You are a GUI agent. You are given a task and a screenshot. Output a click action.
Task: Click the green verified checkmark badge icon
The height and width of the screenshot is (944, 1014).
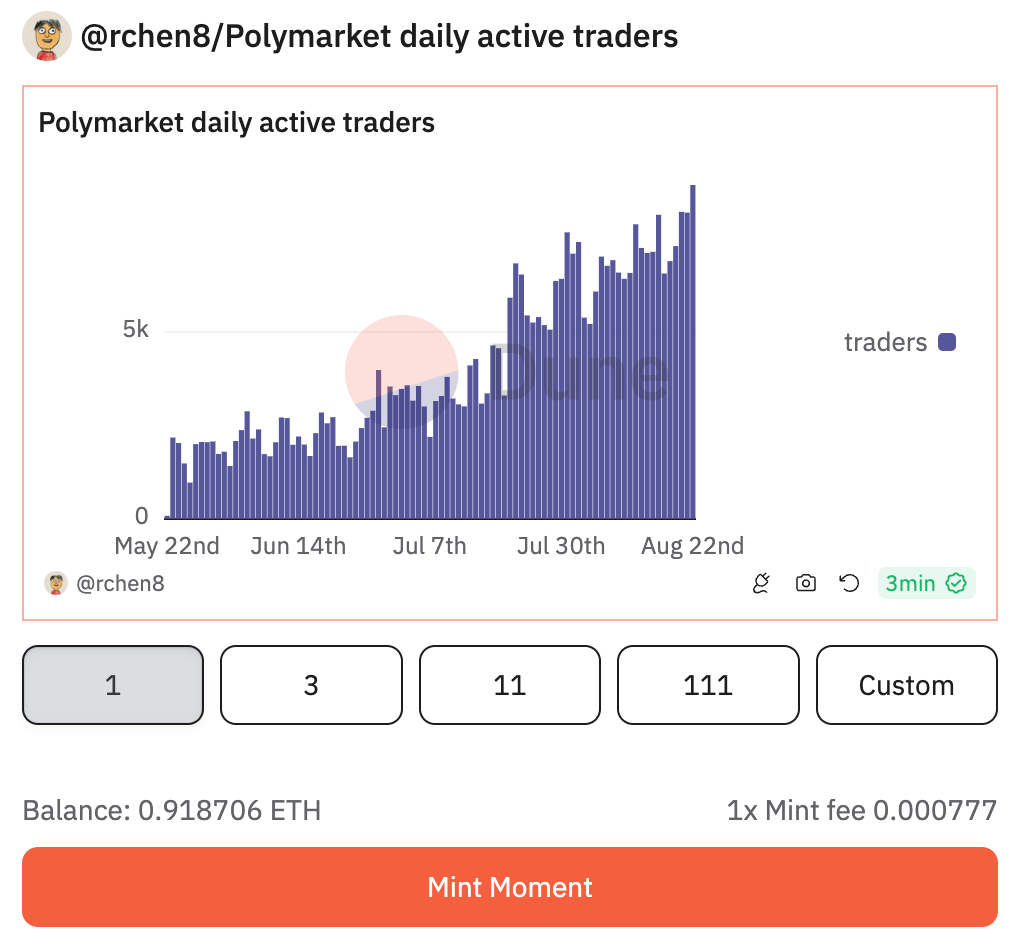(x=956, y=583)
